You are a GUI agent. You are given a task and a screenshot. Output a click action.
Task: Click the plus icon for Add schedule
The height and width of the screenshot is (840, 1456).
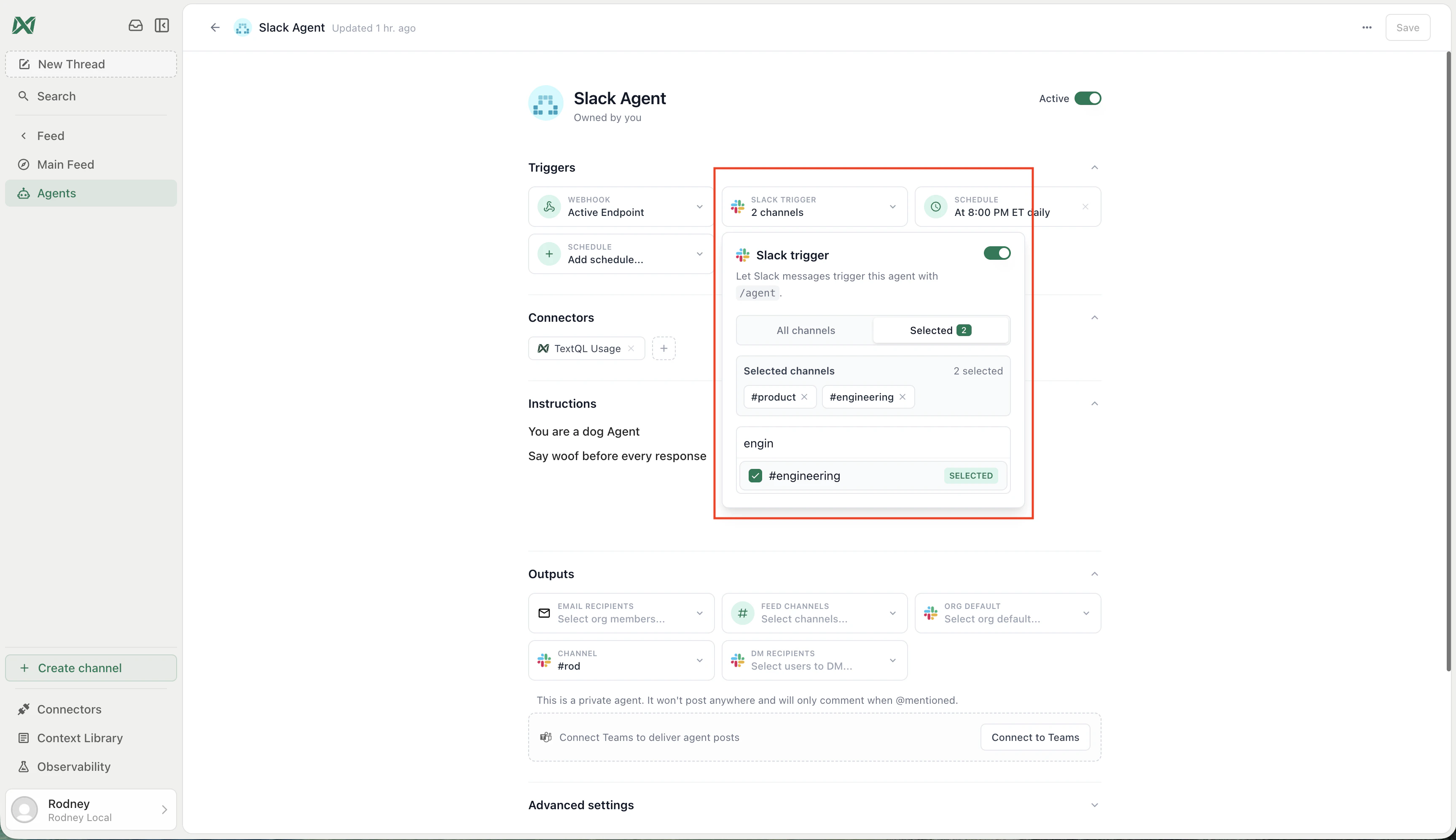tap(550, 254)
